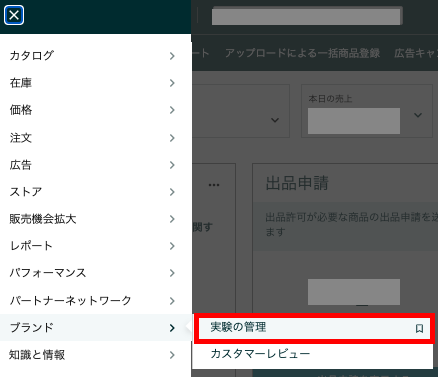Image resolution: width=438 pixels, height=377 pixels.
Task: Open the ストア menu item
Action: coord(96,192)
